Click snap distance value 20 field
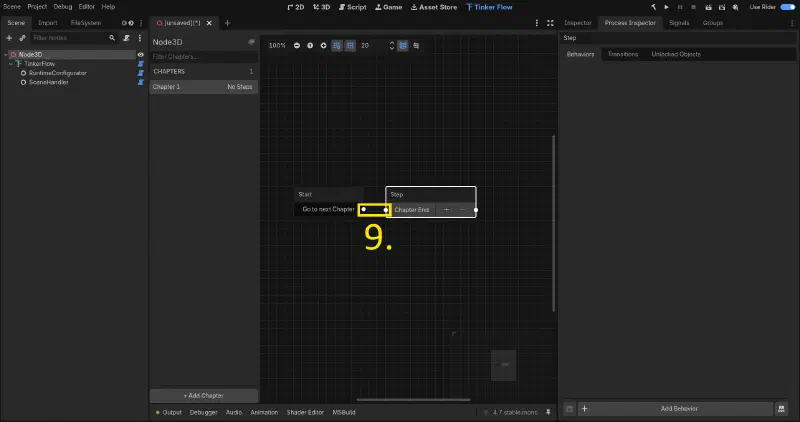This screenshot has height=422, width=800. 373,45
